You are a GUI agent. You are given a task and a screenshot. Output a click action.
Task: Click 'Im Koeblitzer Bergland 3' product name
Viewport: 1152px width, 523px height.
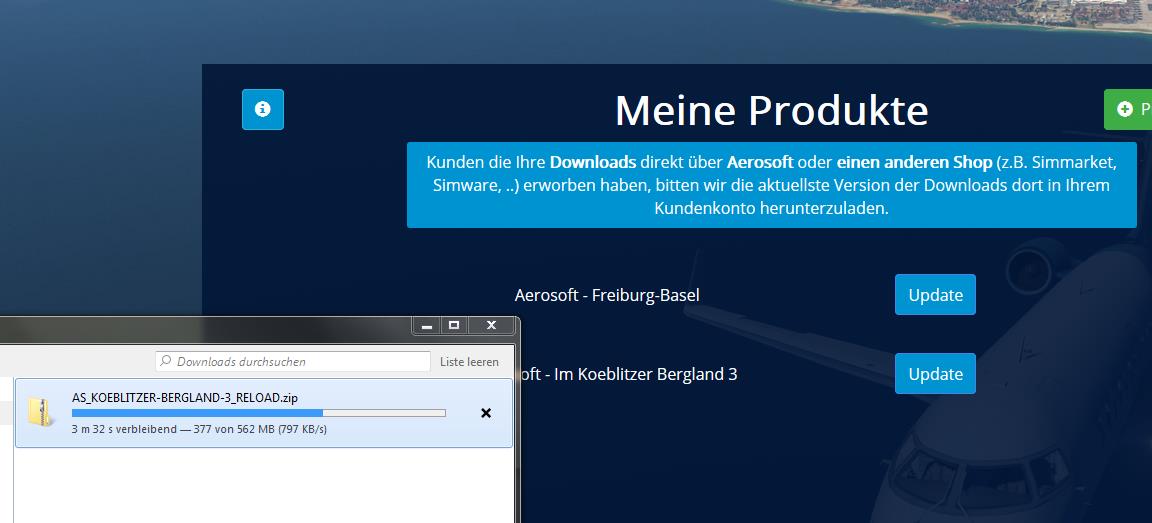click(646, 375)
